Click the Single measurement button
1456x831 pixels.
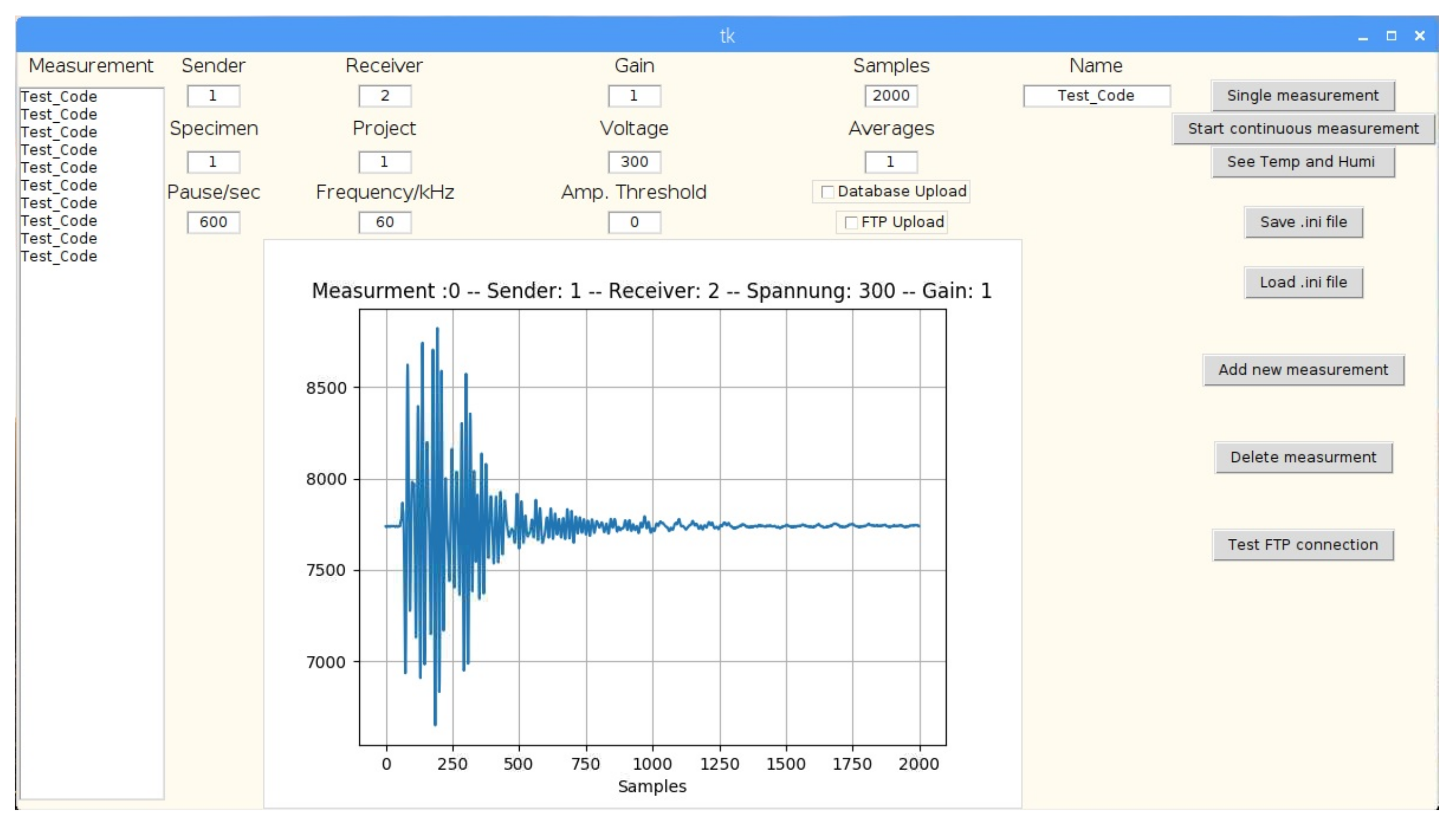1302,95
